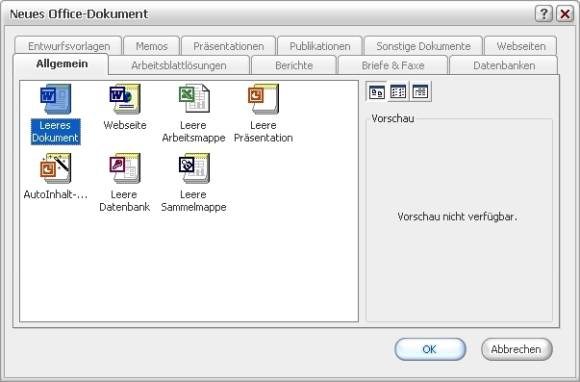Click the 'Leere Sammelmappe' label text
This screenshot has height=382, width=580.
[x=194, y=201]
